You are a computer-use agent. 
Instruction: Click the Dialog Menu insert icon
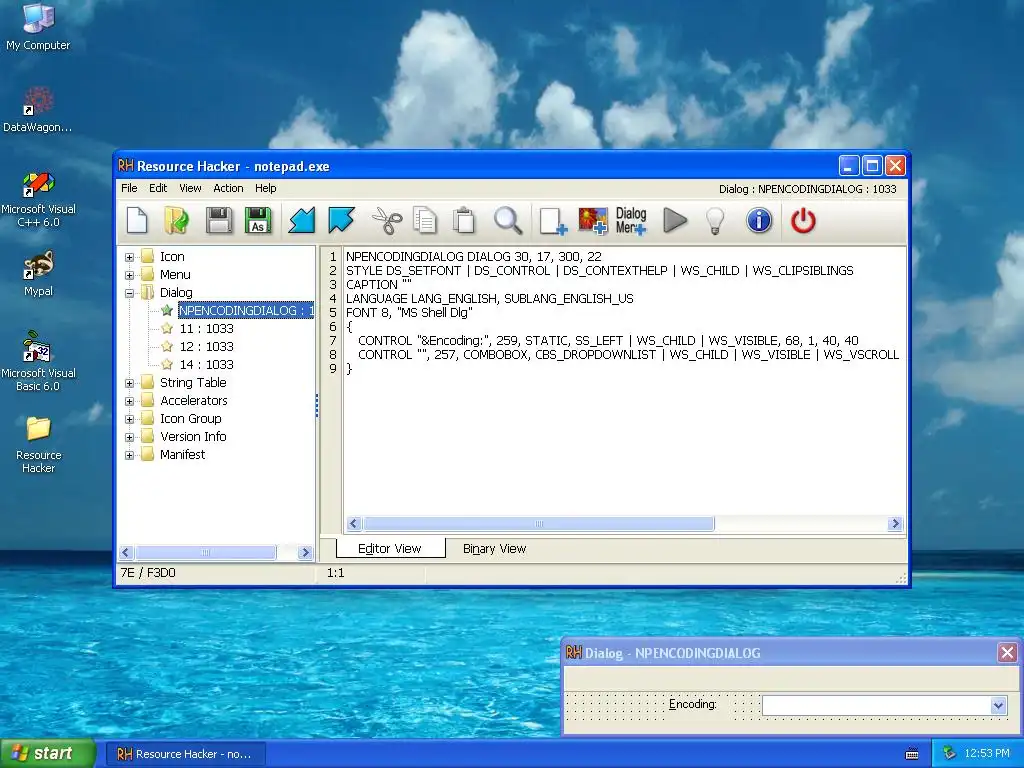pyautogui.click(x=631, y=221)
